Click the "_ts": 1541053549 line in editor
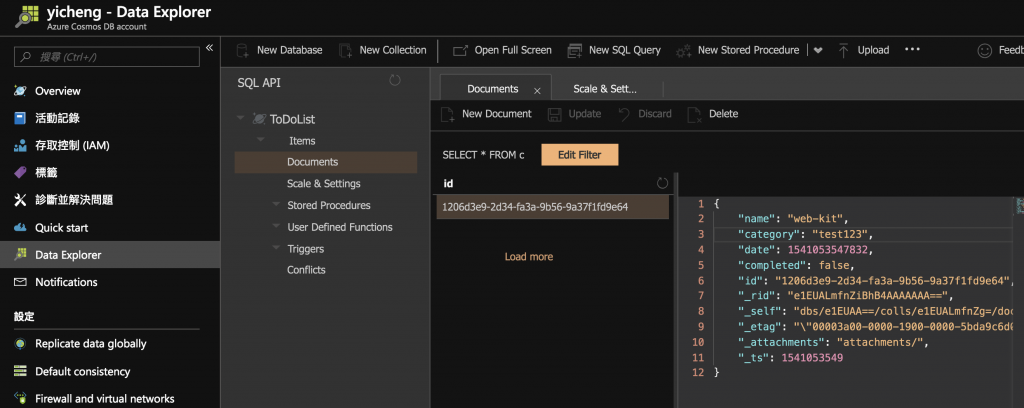Image resolution: width=1024 pixels, height=408 pixels. coord(790,358)
